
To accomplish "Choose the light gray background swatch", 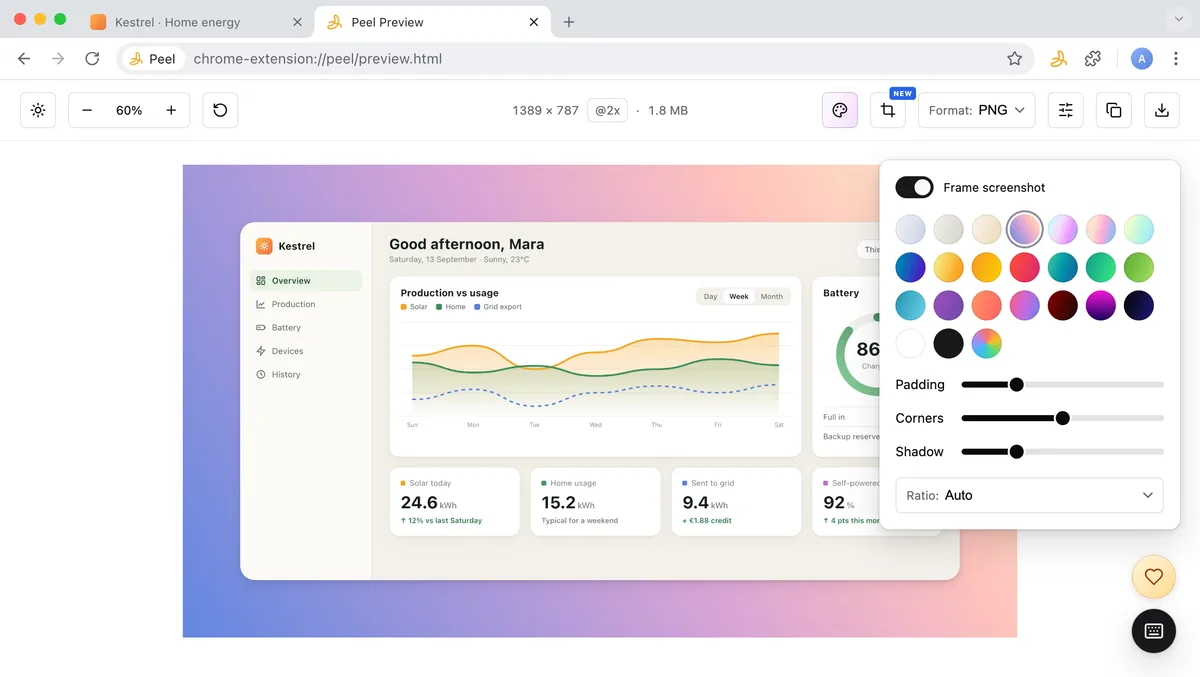I will 948,229.
